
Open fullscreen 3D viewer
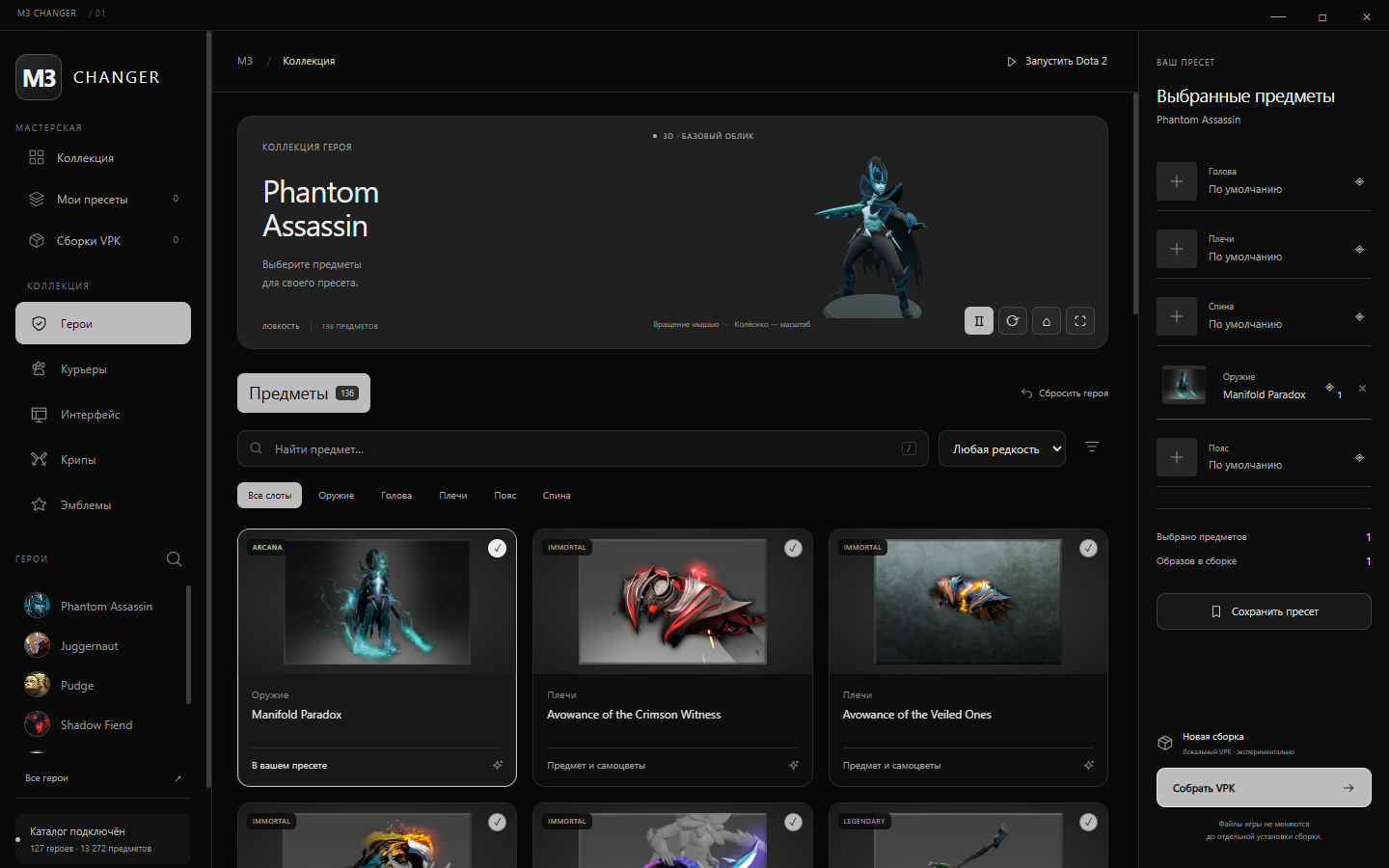point(1080,321)
